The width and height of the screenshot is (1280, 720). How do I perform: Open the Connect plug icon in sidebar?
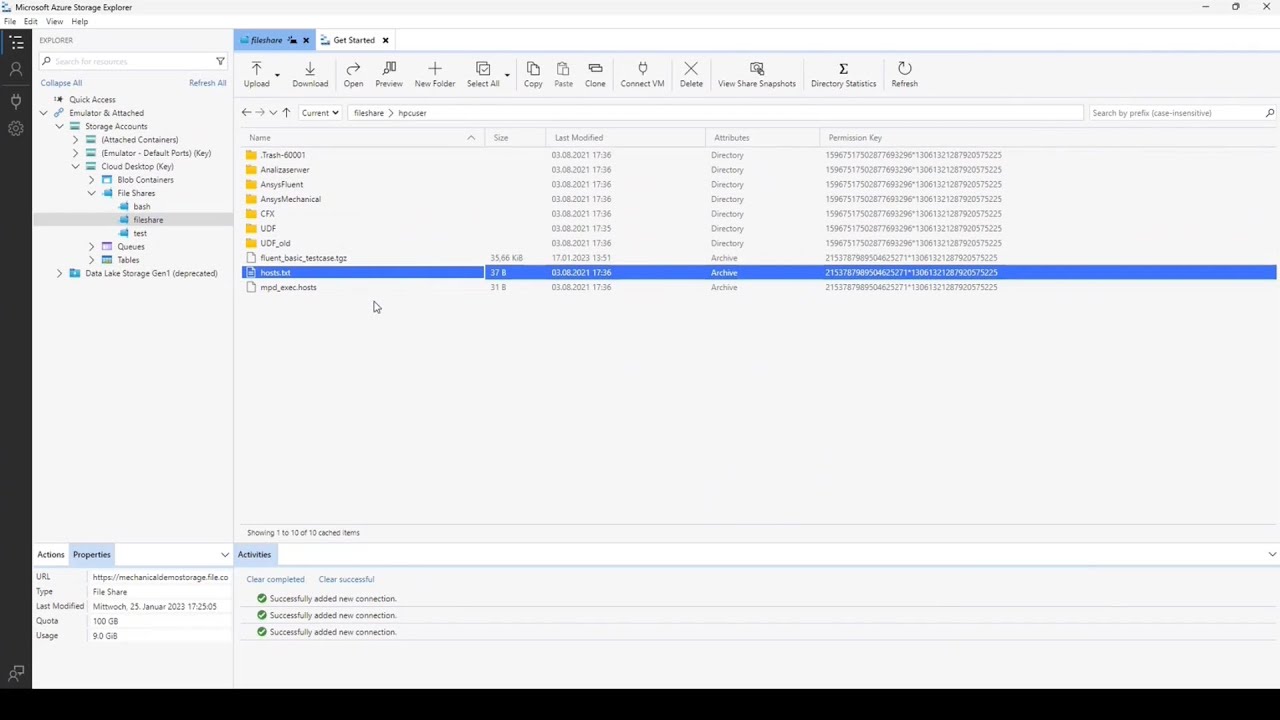16,100
